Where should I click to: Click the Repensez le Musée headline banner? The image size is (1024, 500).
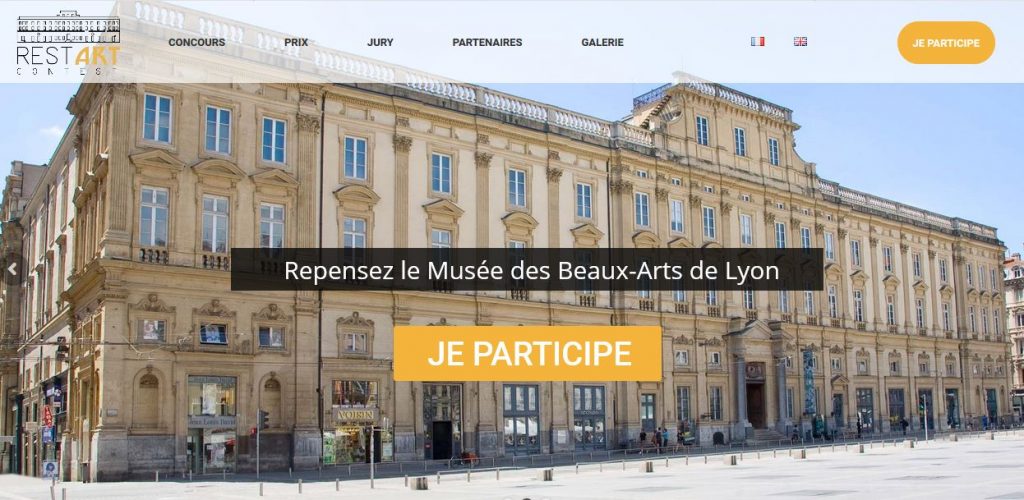point(527,269)
